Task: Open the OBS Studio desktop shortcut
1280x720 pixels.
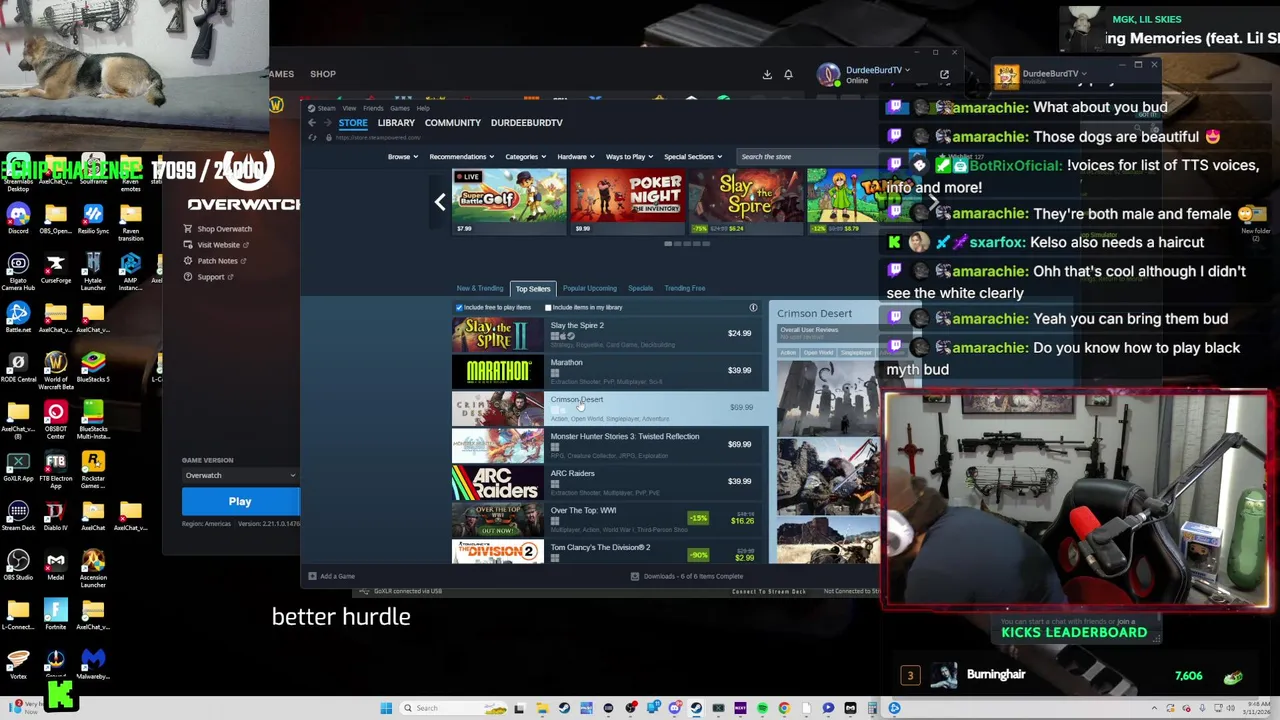Action: [x=18, y=565]
